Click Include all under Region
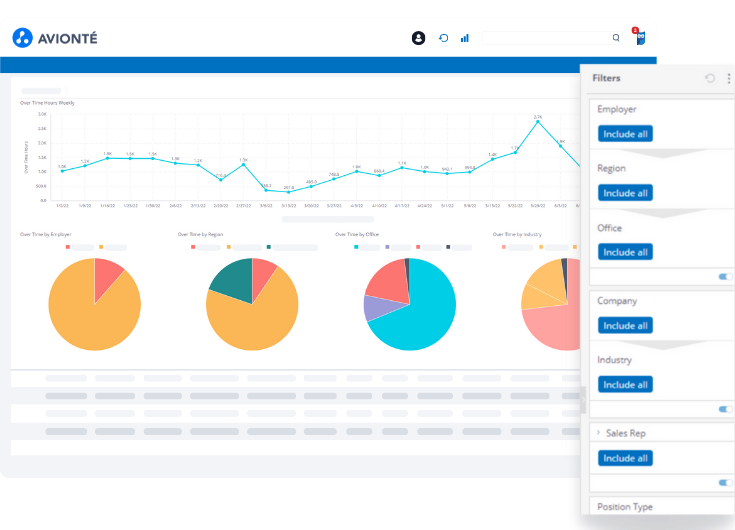This screenshot has height=530, width=735. point(625,193)
